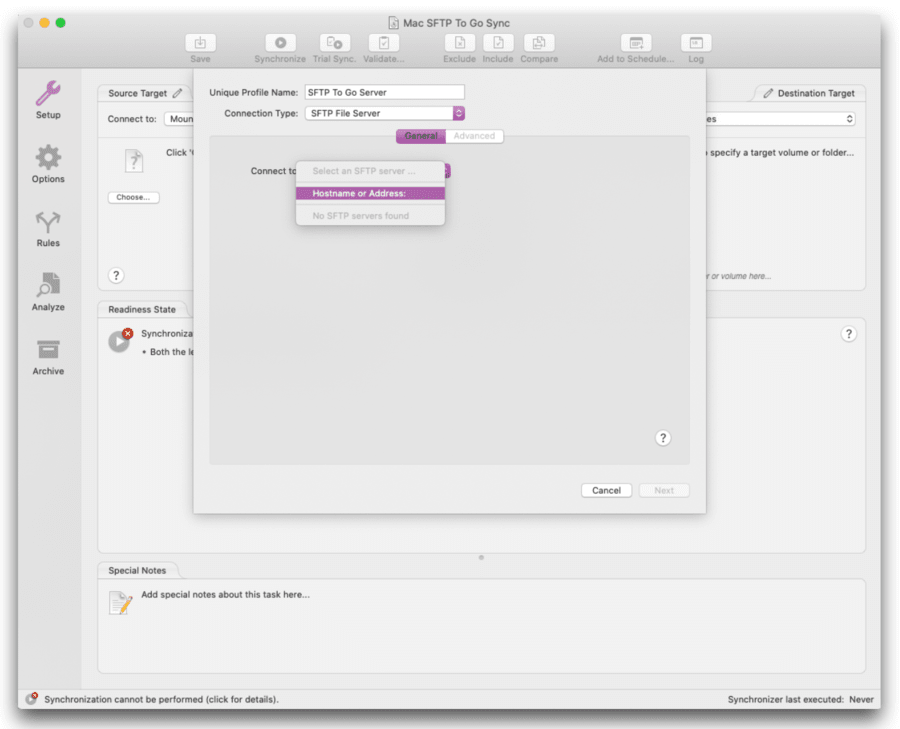Image resolution: width=900 pixels, height=729 pixels.
Task: Open the Log from the toolbar
Action: coord(695,44)
